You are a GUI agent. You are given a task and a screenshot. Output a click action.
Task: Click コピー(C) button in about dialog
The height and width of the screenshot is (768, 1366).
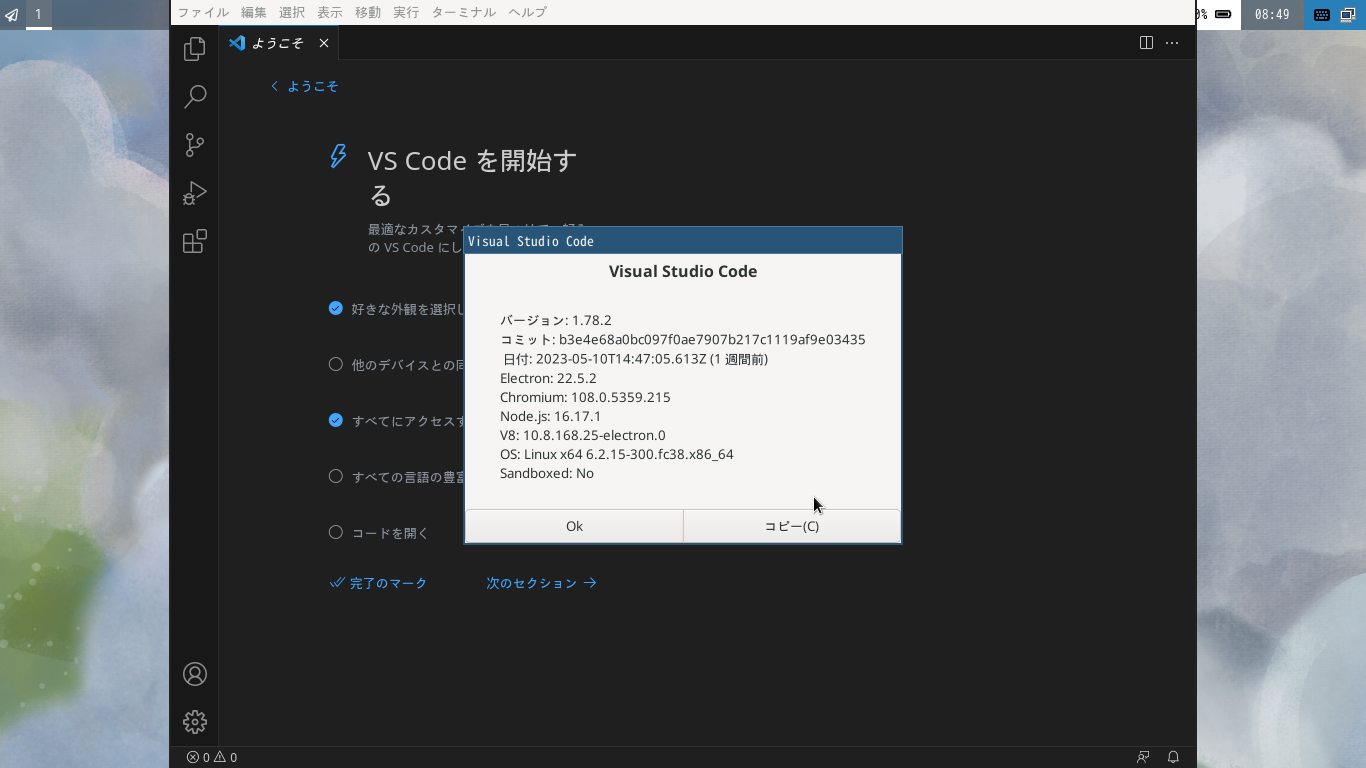[x=792, y=526]
